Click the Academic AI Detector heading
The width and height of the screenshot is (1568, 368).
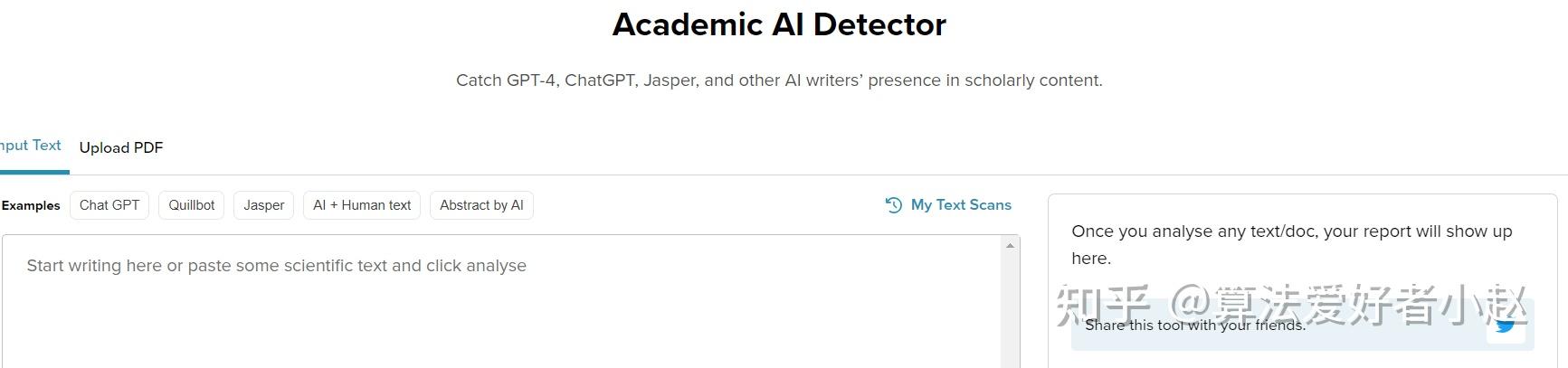[x=779, y=24]
